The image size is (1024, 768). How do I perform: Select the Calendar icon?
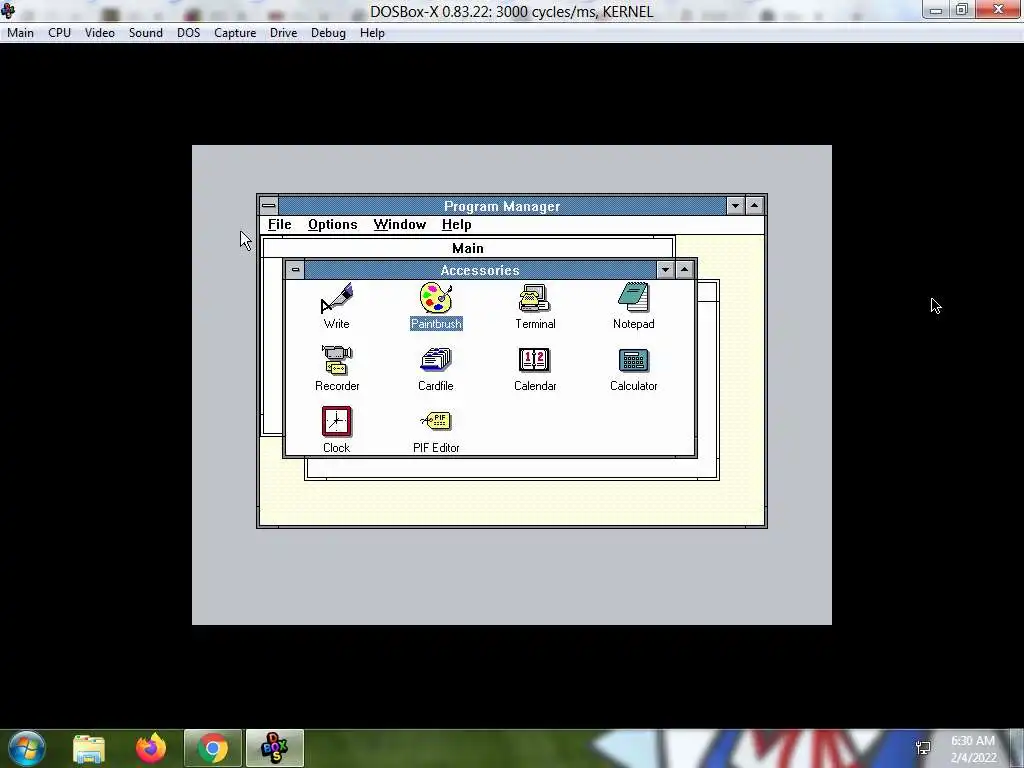[x=535, y=360]
